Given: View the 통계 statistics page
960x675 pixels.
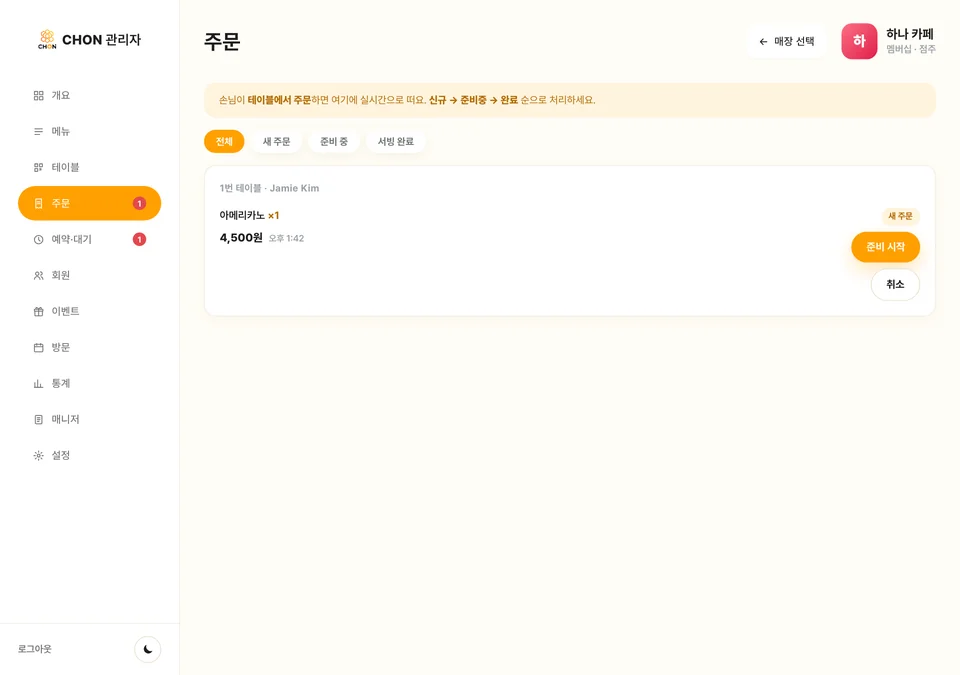Looking at the screenshot, I should (x=89, y=383).
